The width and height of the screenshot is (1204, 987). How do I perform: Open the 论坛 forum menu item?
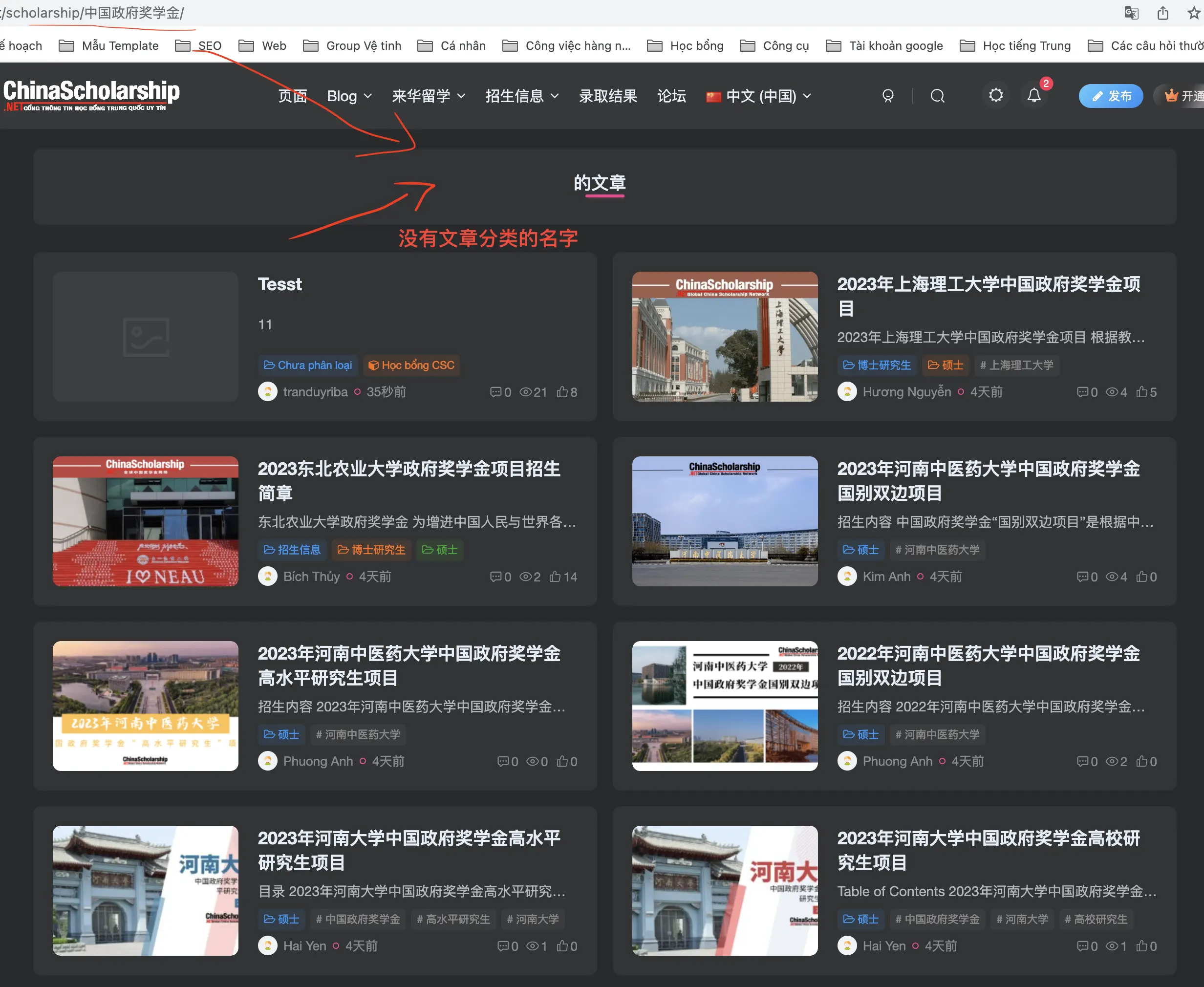671,96
